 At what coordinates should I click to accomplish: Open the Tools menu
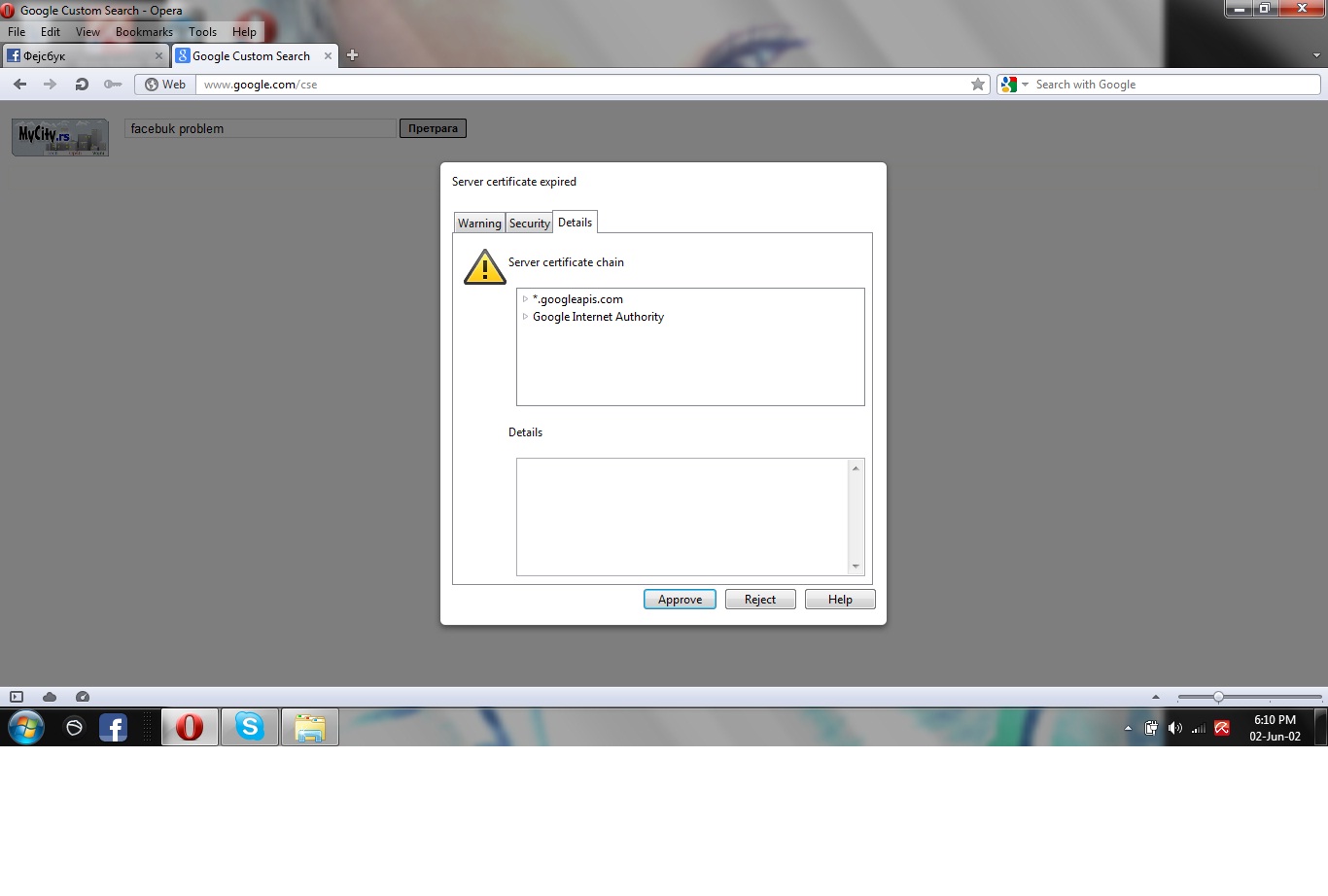tap(202, 32)
